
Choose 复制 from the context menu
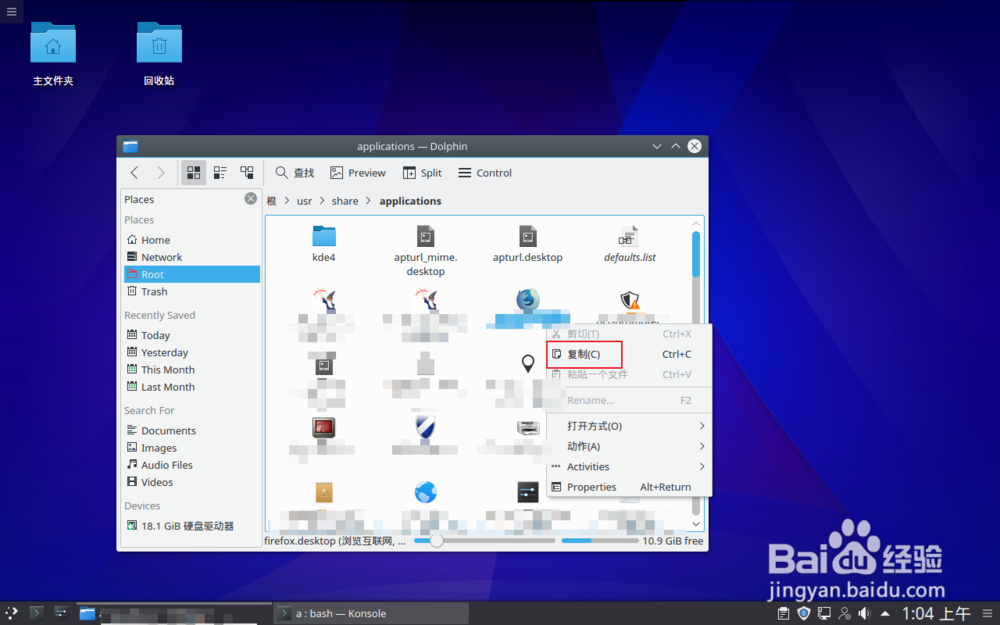pyautogui.click(x=583, y=354)
